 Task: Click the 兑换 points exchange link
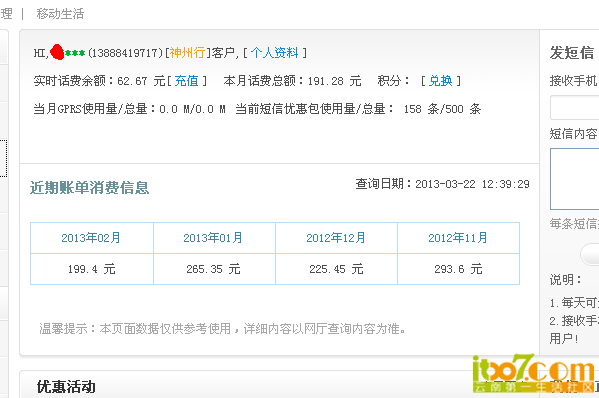point(440,81)
